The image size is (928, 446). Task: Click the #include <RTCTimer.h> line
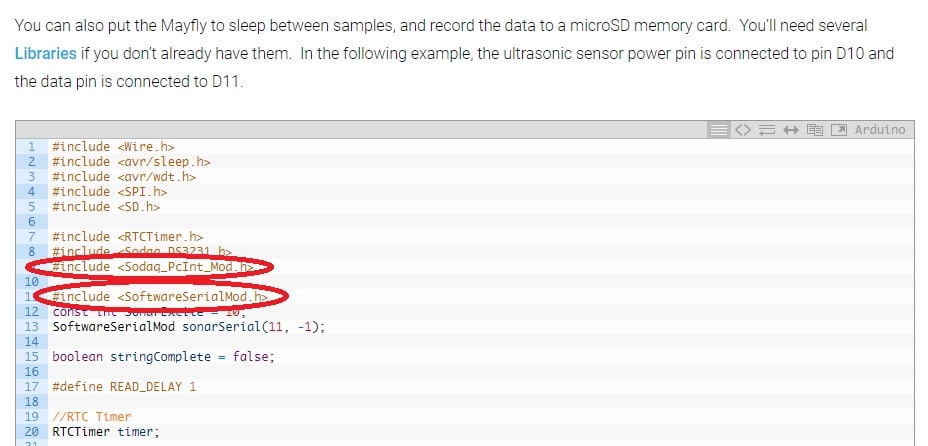click(127, 236)
